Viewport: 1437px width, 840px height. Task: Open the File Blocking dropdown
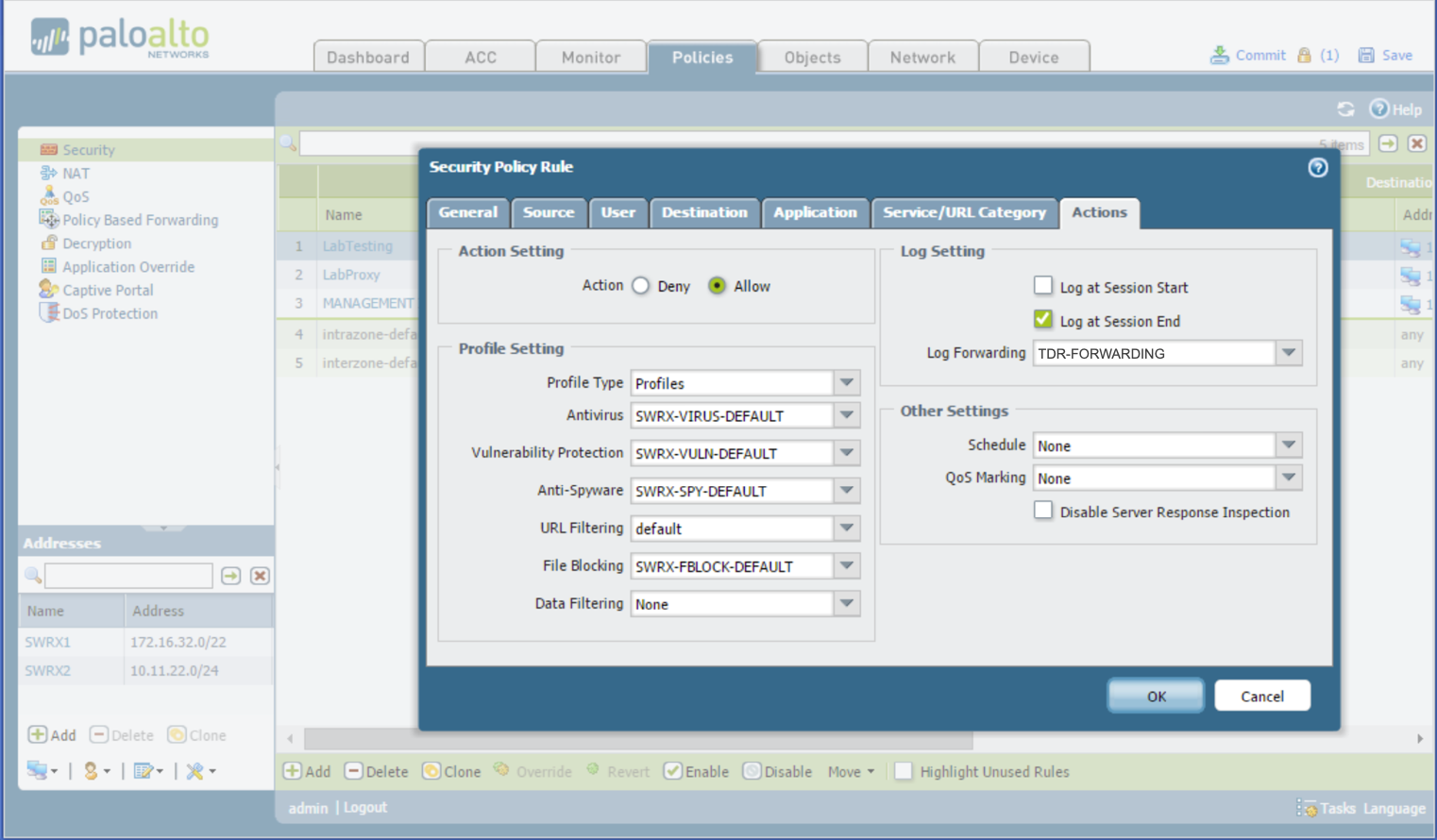[847, 566]
